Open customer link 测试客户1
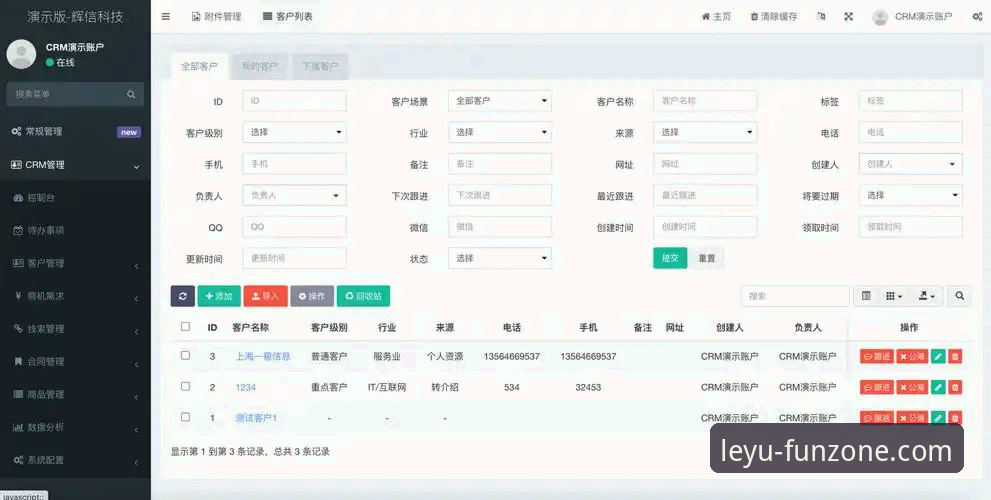This screenshot has height=500, width=991. coord(256,418)
